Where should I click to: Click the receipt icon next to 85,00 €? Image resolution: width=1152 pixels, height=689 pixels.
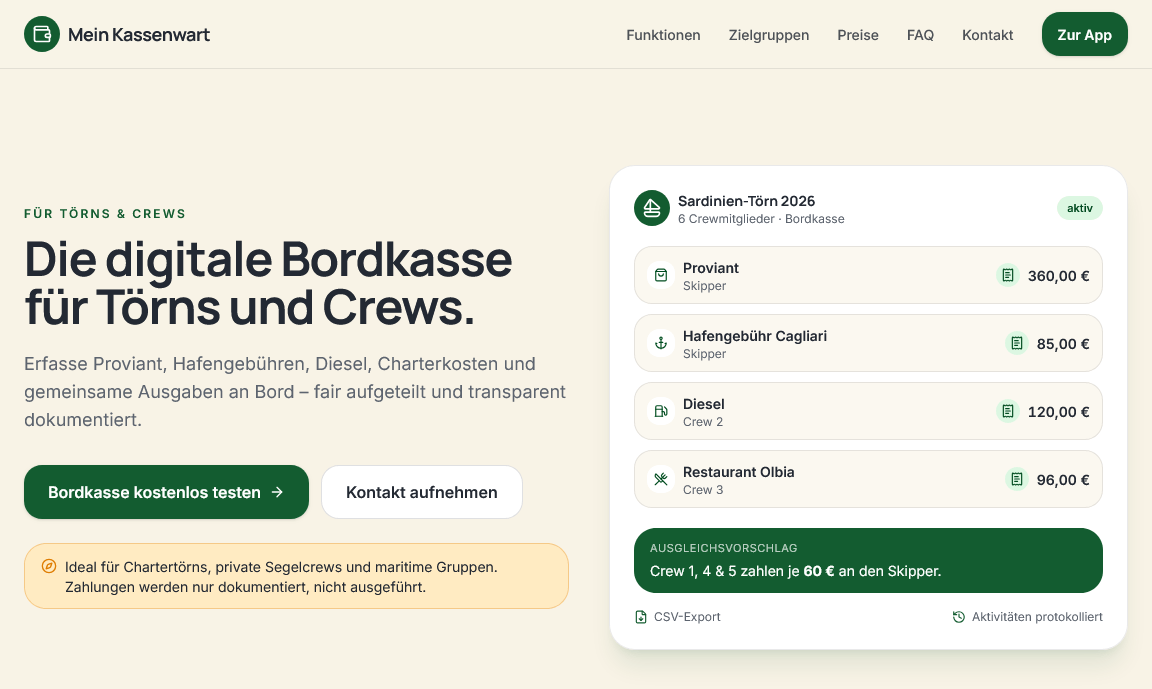click(1017, 343)
